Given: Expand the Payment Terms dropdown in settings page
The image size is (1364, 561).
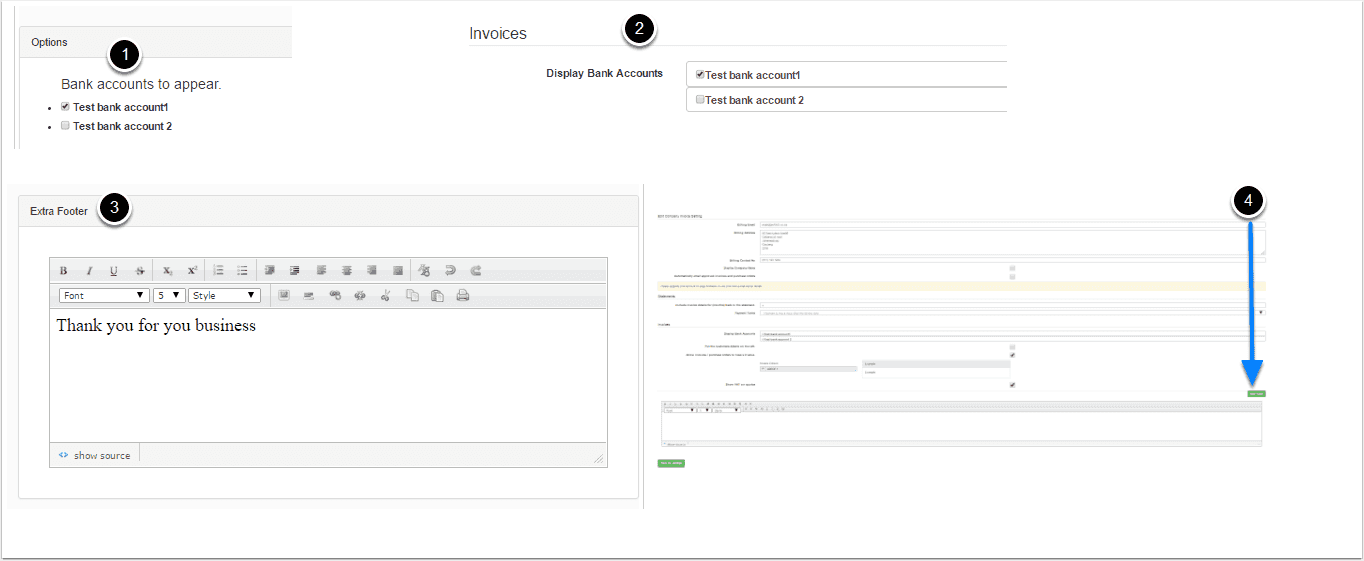Looking at the screenshot, I should 1013,313.
